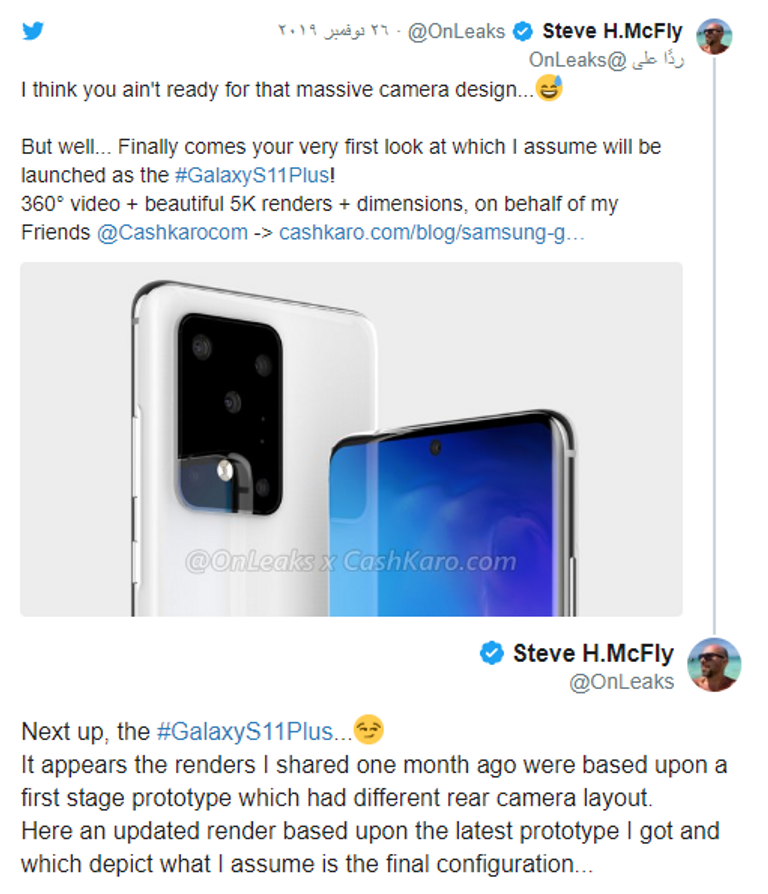
Task: Click @OnLeaks in the 'replying to' line
Action: click(x=567, y=59)
